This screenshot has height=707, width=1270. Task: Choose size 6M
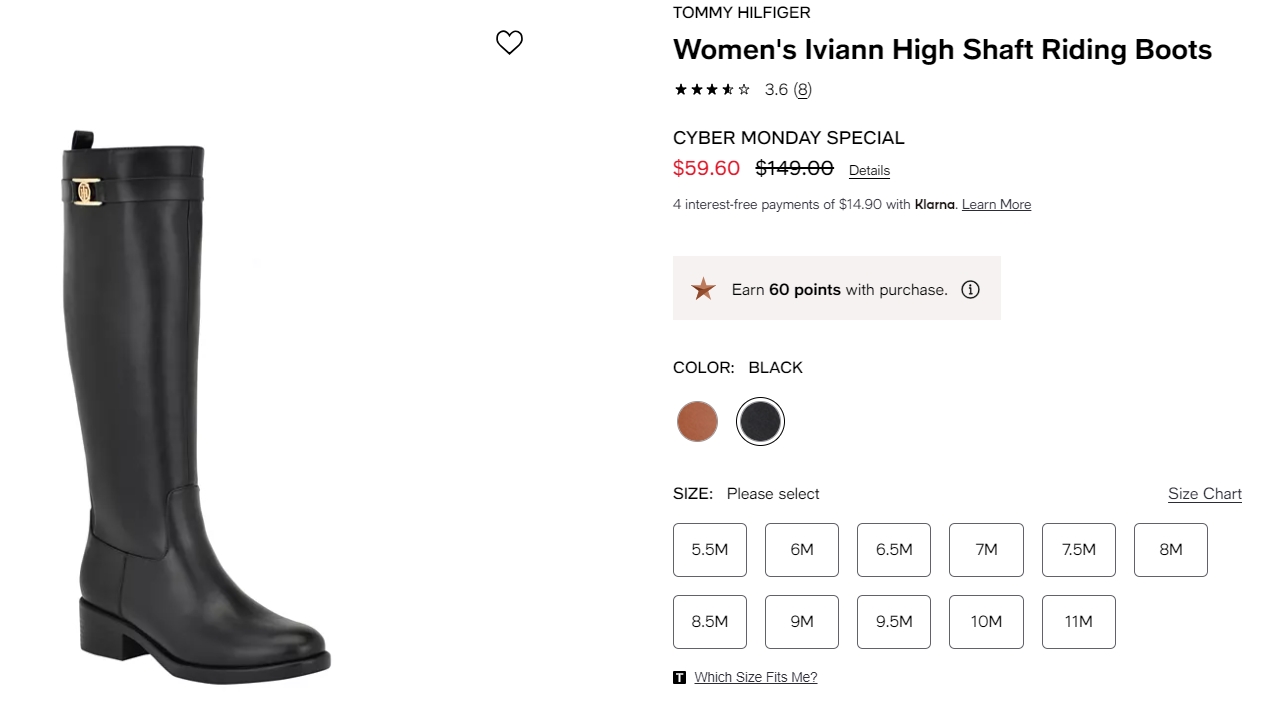tap(802, 549)
